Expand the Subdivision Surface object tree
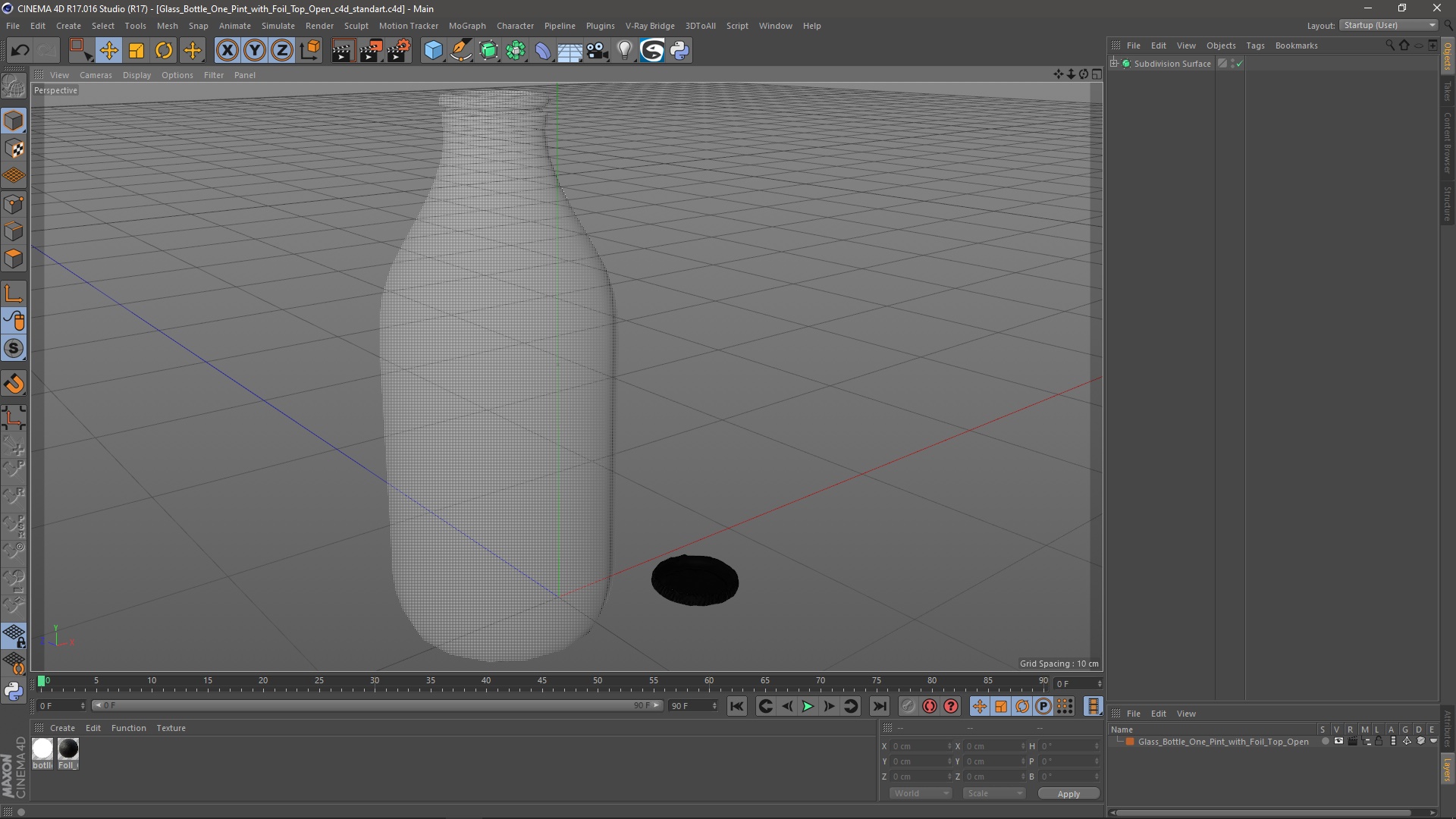Image resolution: width=1456 pixels, height=819 pixels. pos(1114,64)
